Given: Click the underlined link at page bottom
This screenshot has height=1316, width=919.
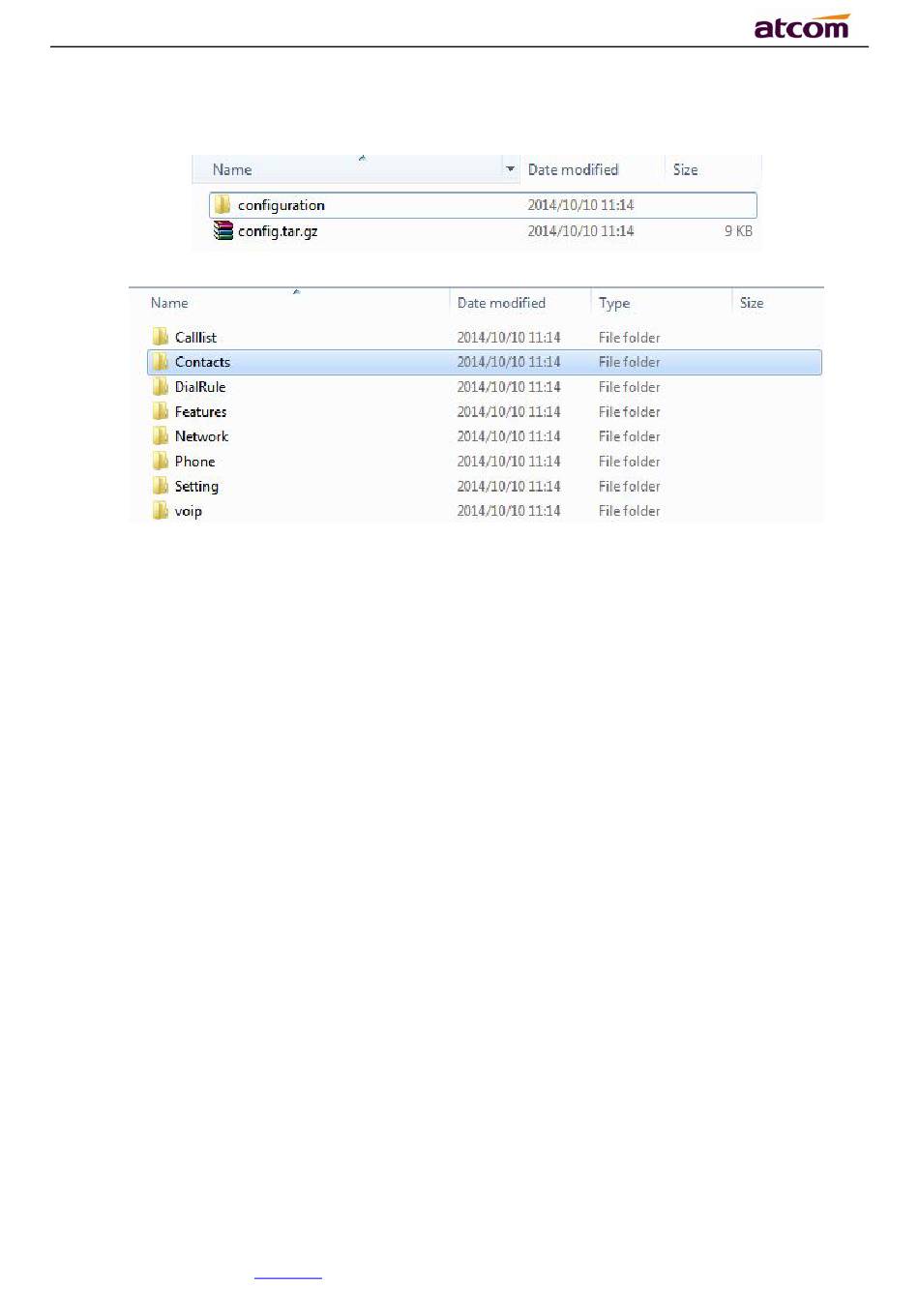Looking at the screenshot, I should pyautogui.click(x=288, y=1278).
